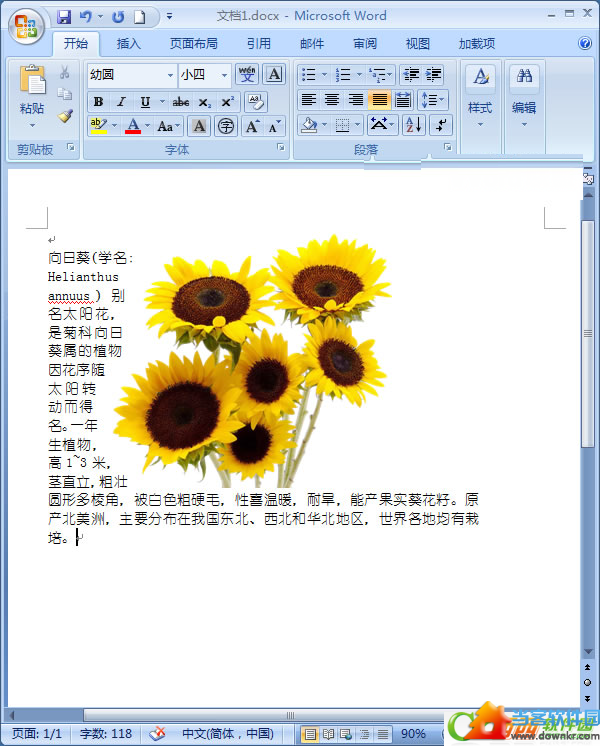Screen dimensions: 600x746
Task: Paste clipboard contents with 粘贴
Action: click(32, 97)
